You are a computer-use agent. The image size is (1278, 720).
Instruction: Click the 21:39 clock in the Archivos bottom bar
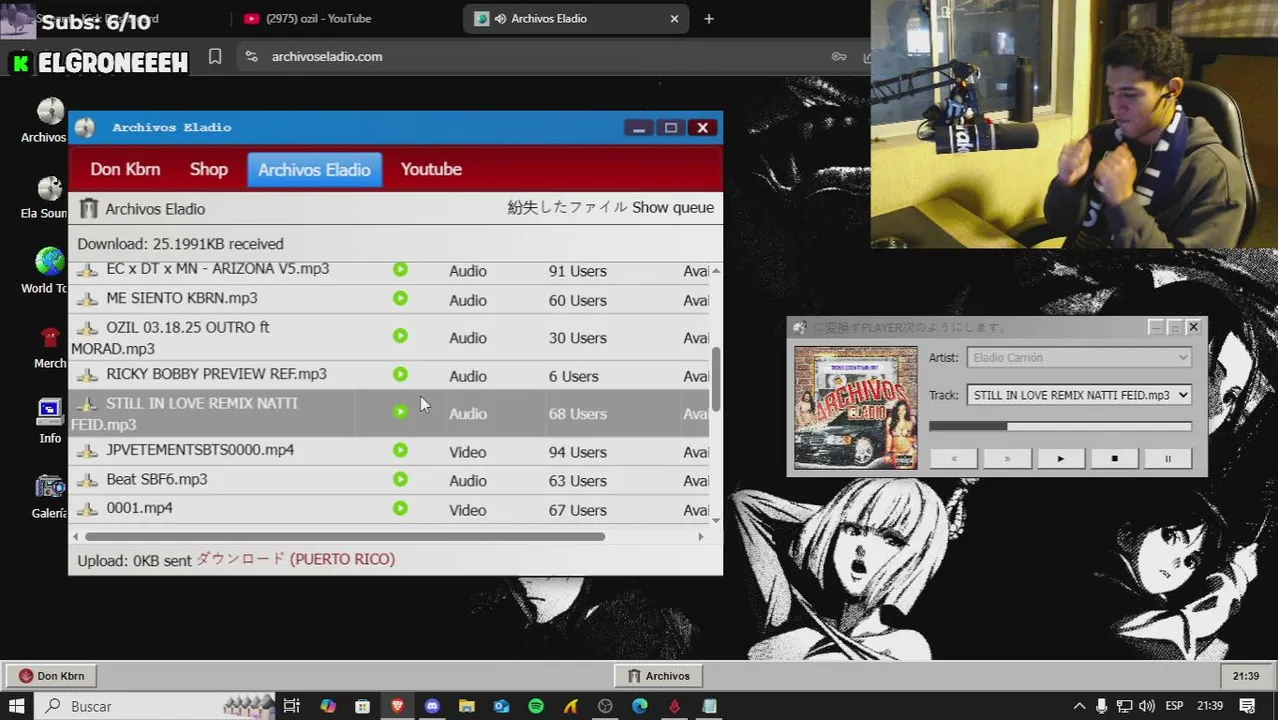pos(1246,676)
